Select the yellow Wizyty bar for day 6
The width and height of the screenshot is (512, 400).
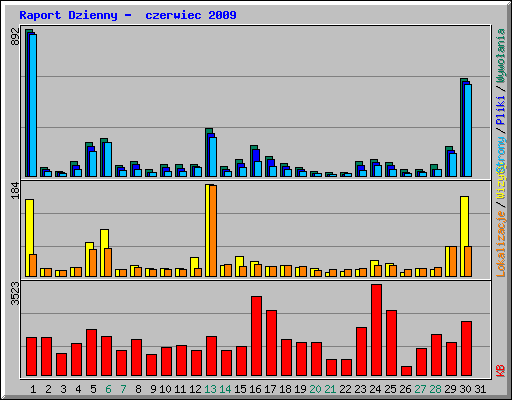point(104,253)
